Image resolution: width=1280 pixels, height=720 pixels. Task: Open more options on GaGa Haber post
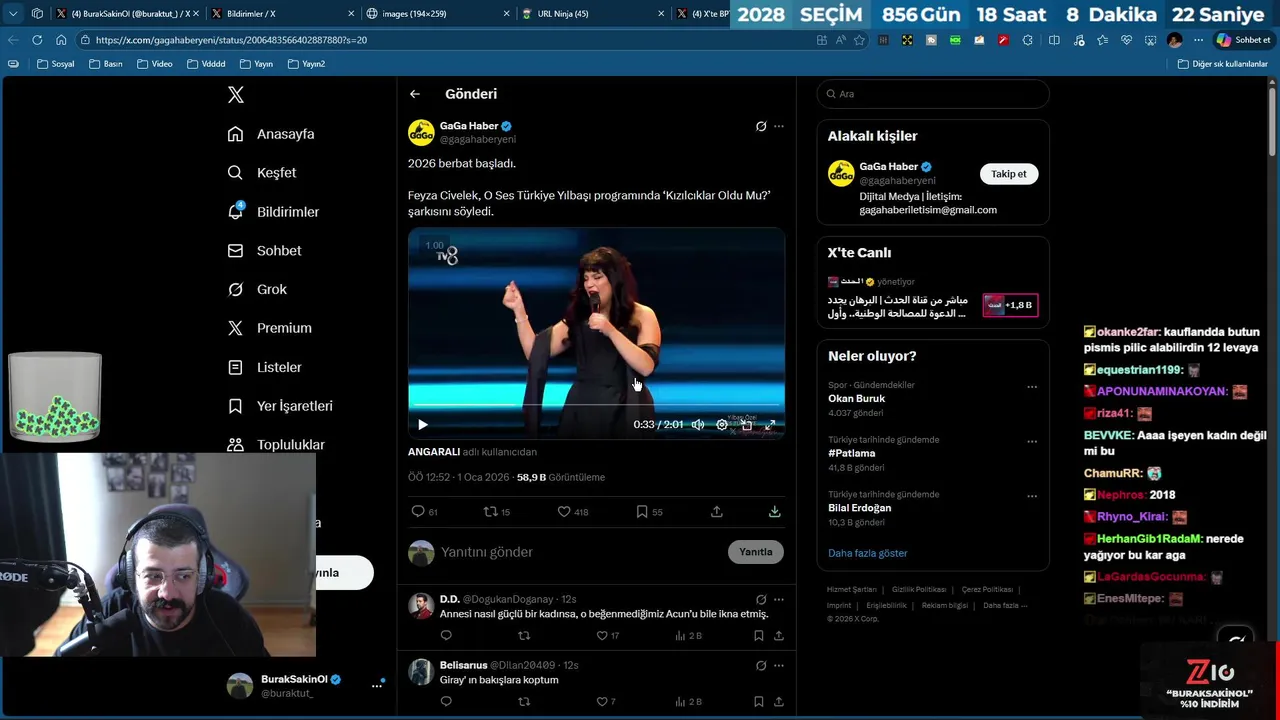[779, 126]
